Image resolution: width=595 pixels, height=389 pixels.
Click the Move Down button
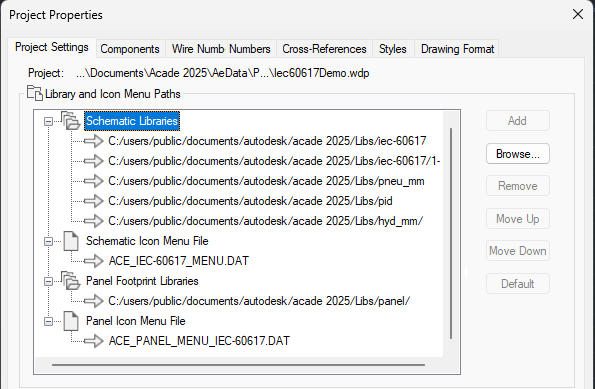(518, 251)
